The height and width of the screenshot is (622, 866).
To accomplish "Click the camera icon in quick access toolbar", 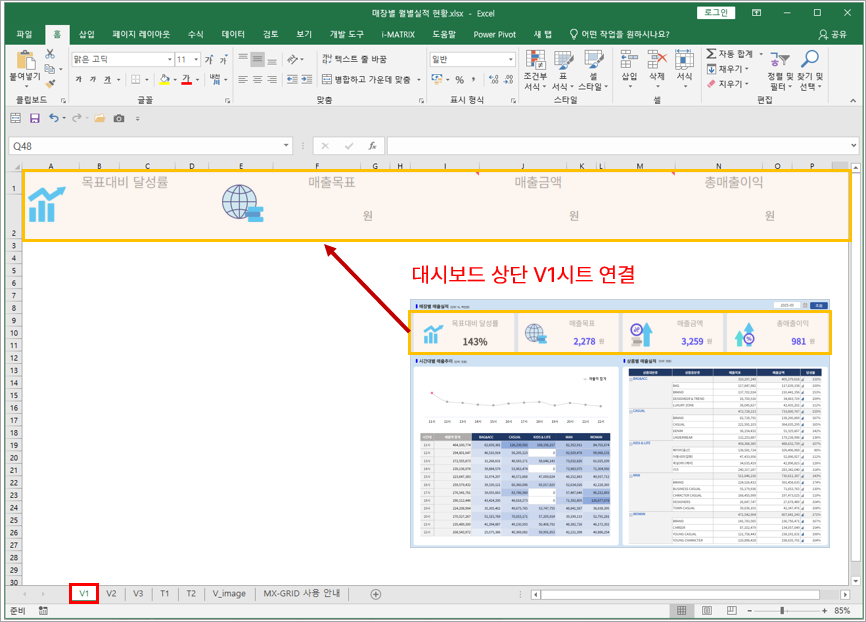I will coord(119,118).
